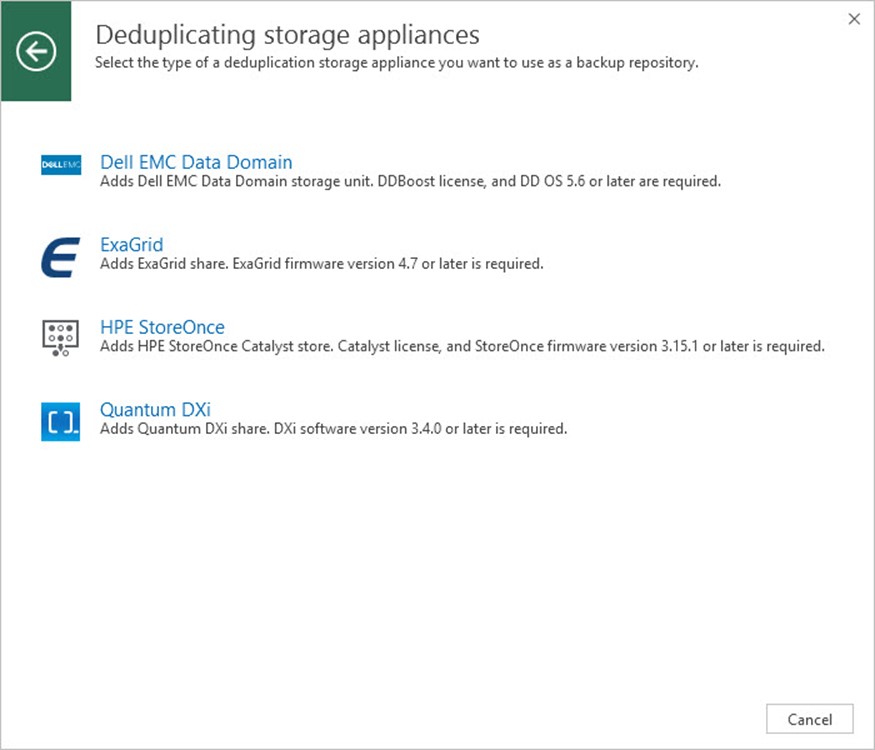Click the ExaGrid blue E icon
The height and width of the screenshot is (750, 875).
pos(60,255)
